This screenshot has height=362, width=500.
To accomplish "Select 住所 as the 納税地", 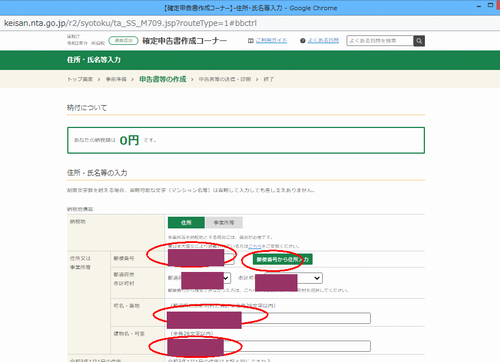I will (186, 223).
